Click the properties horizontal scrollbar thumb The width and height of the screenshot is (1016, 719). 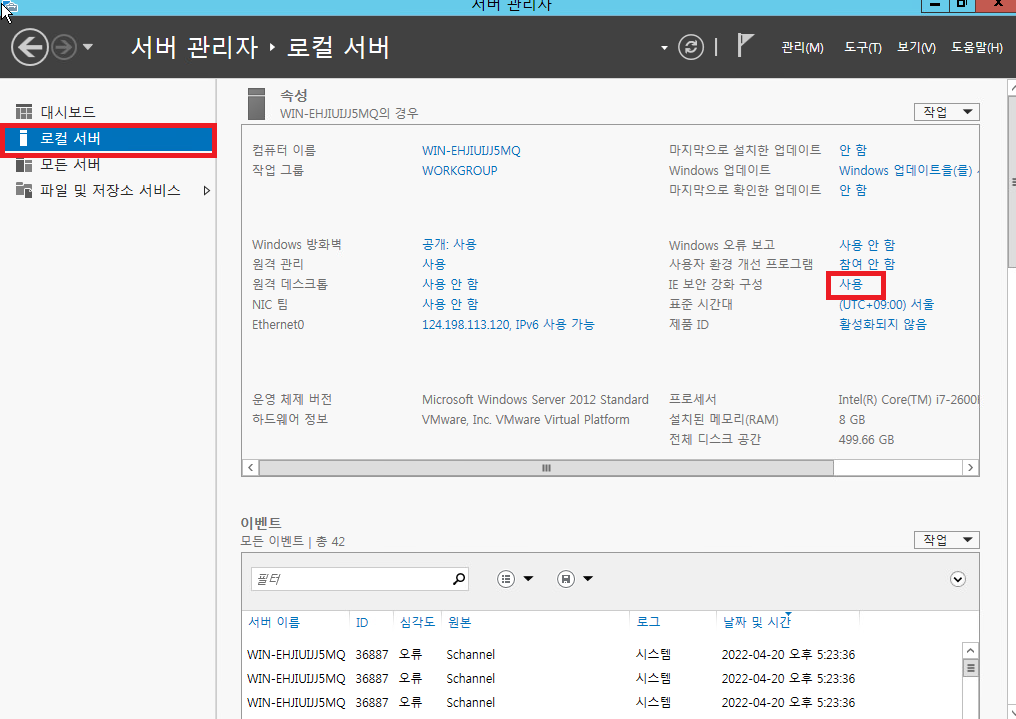(546, 468)
